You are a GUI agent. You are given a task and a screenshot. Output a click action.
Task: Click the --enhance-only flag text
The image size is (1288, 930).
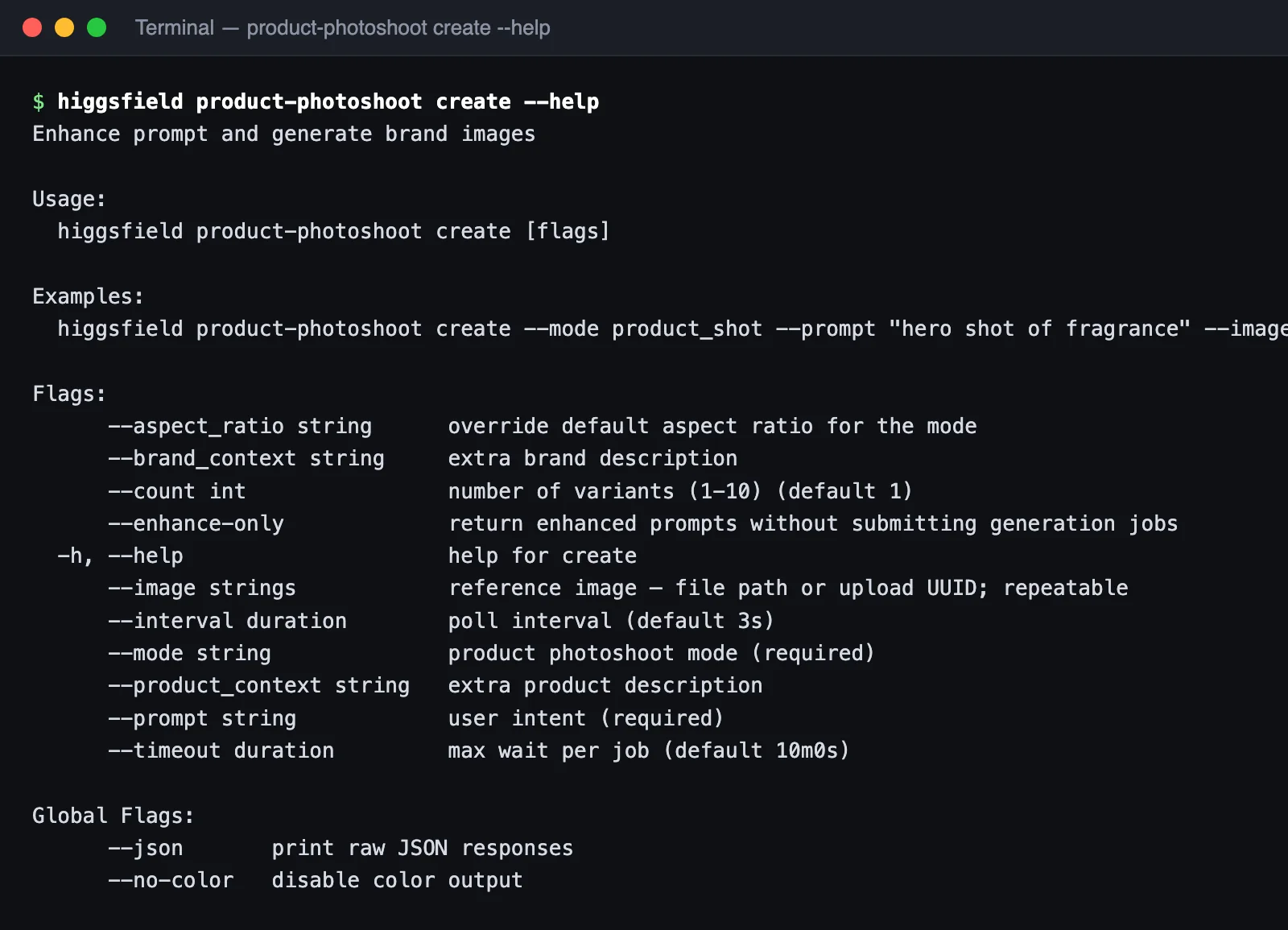(x=196, y=523)
